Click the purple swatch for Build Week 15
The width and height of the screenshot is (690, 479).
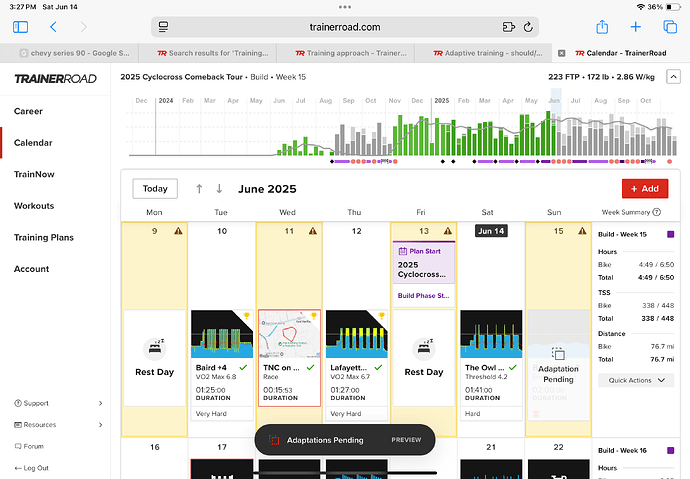tap(671, 234)
